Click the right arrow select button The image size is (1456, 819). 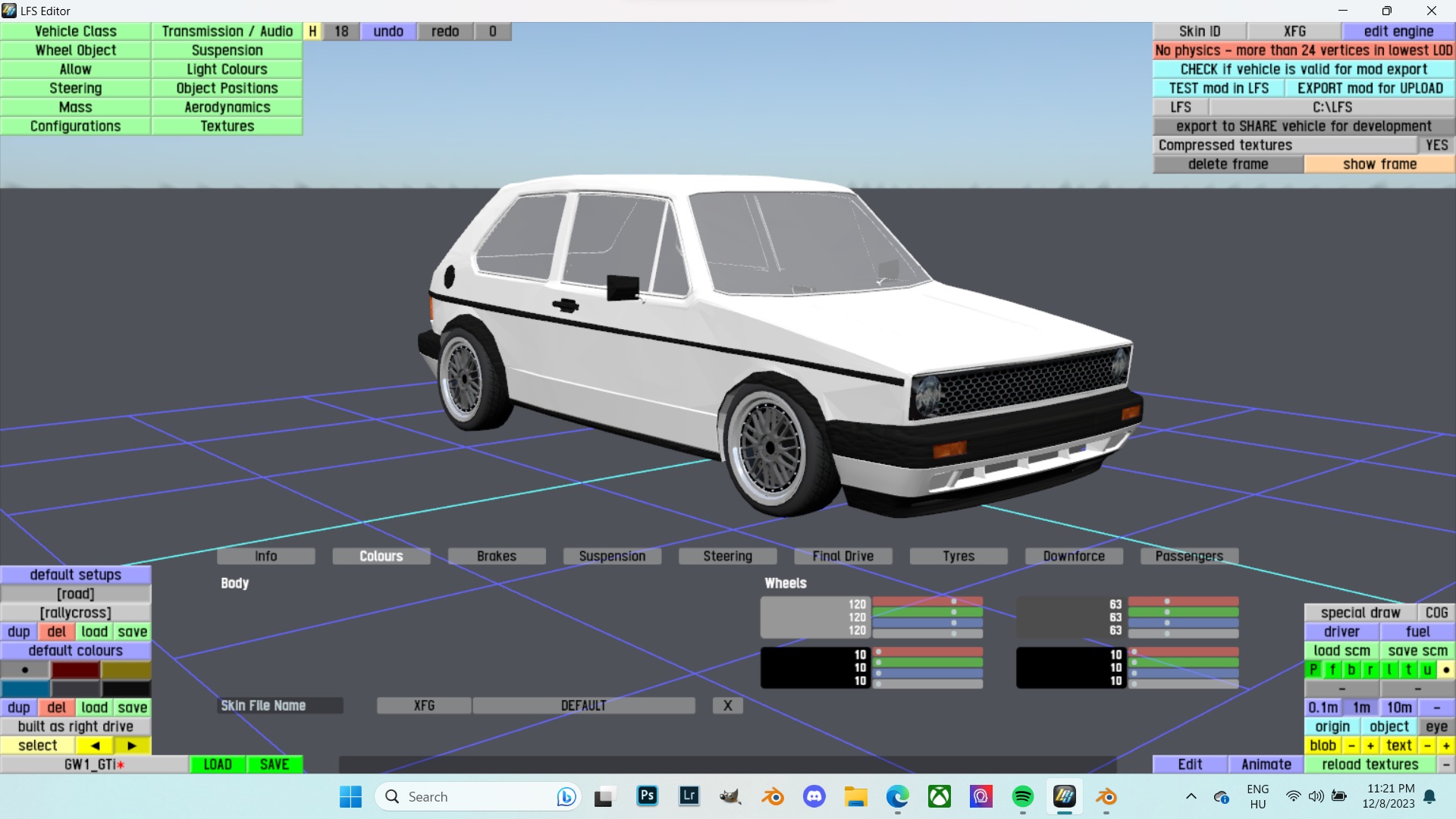pos(132,745)
